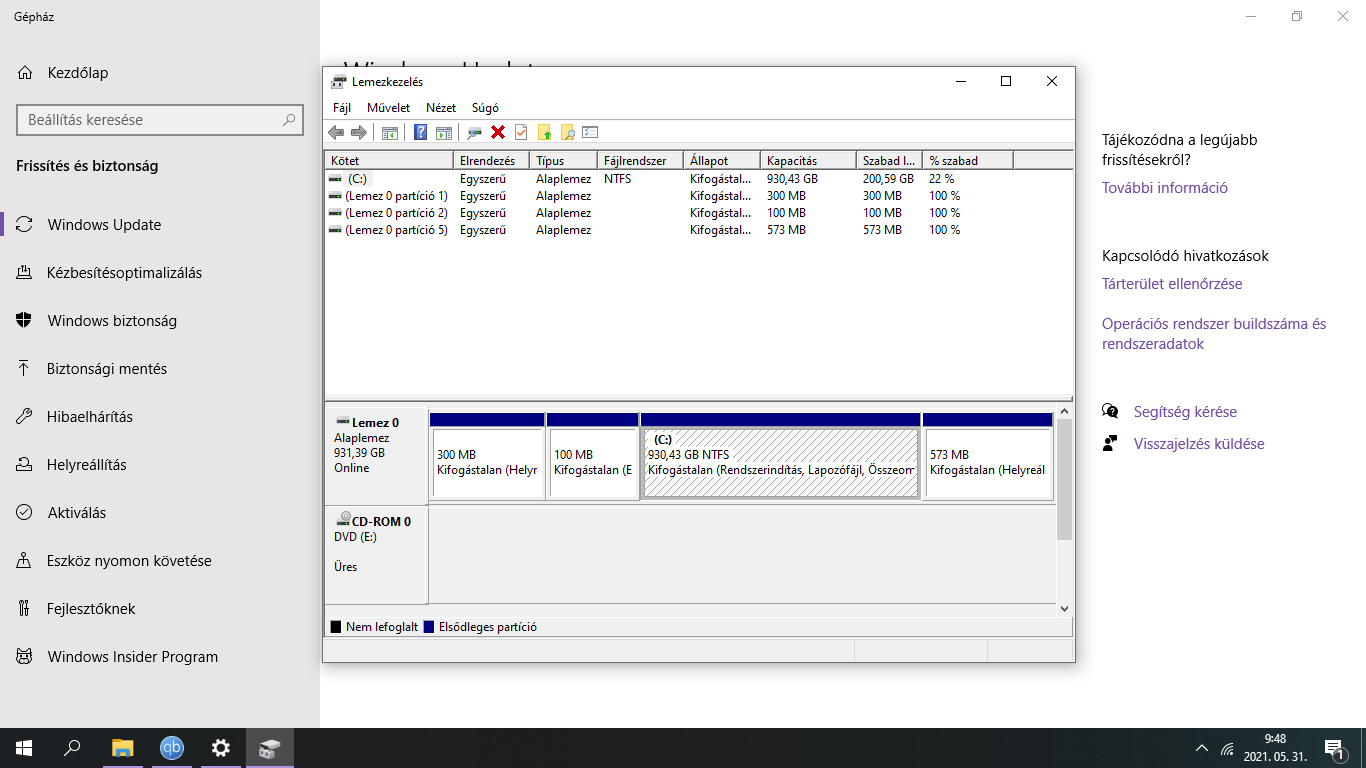This screenshot has height=768, width=1366.
Task: Click the Segítség kérése chat icon
Action: (1110, 412)
